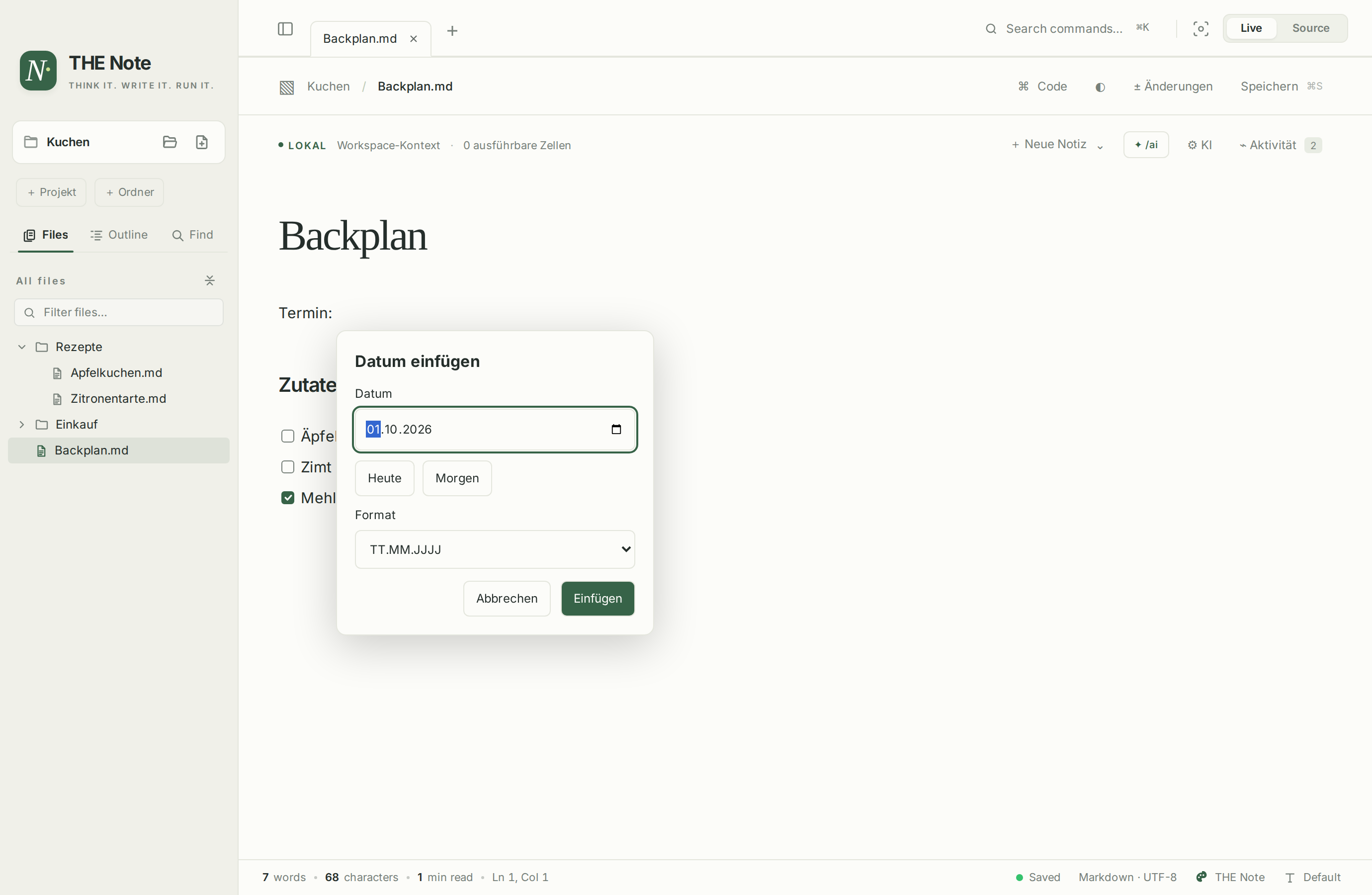Viewport: 1372px width, 895px height.
Task: Focus the Filter files input
Action: pos(119,312)
